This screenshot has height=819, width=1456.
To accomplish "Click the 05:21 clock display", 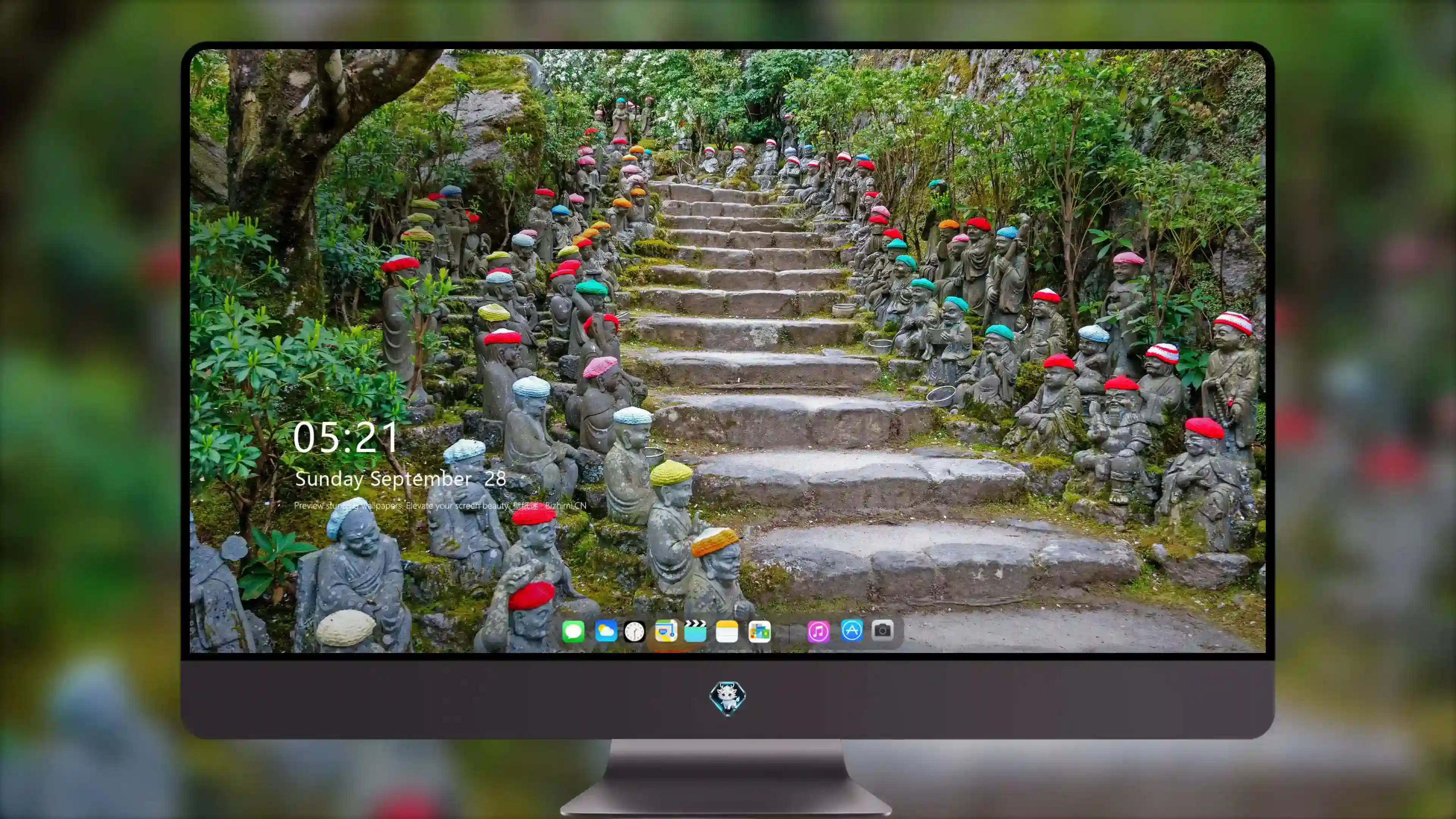I will coord(345,438).
